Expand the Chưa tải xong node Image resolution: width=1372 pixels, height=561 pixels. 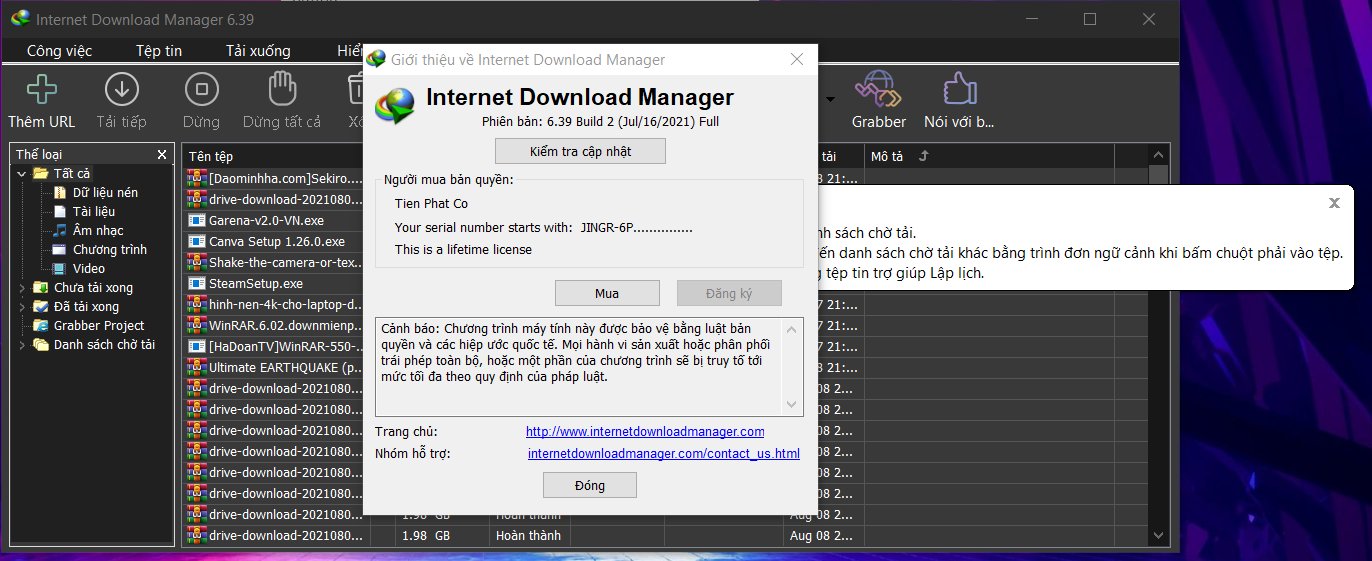coord(22,288)
